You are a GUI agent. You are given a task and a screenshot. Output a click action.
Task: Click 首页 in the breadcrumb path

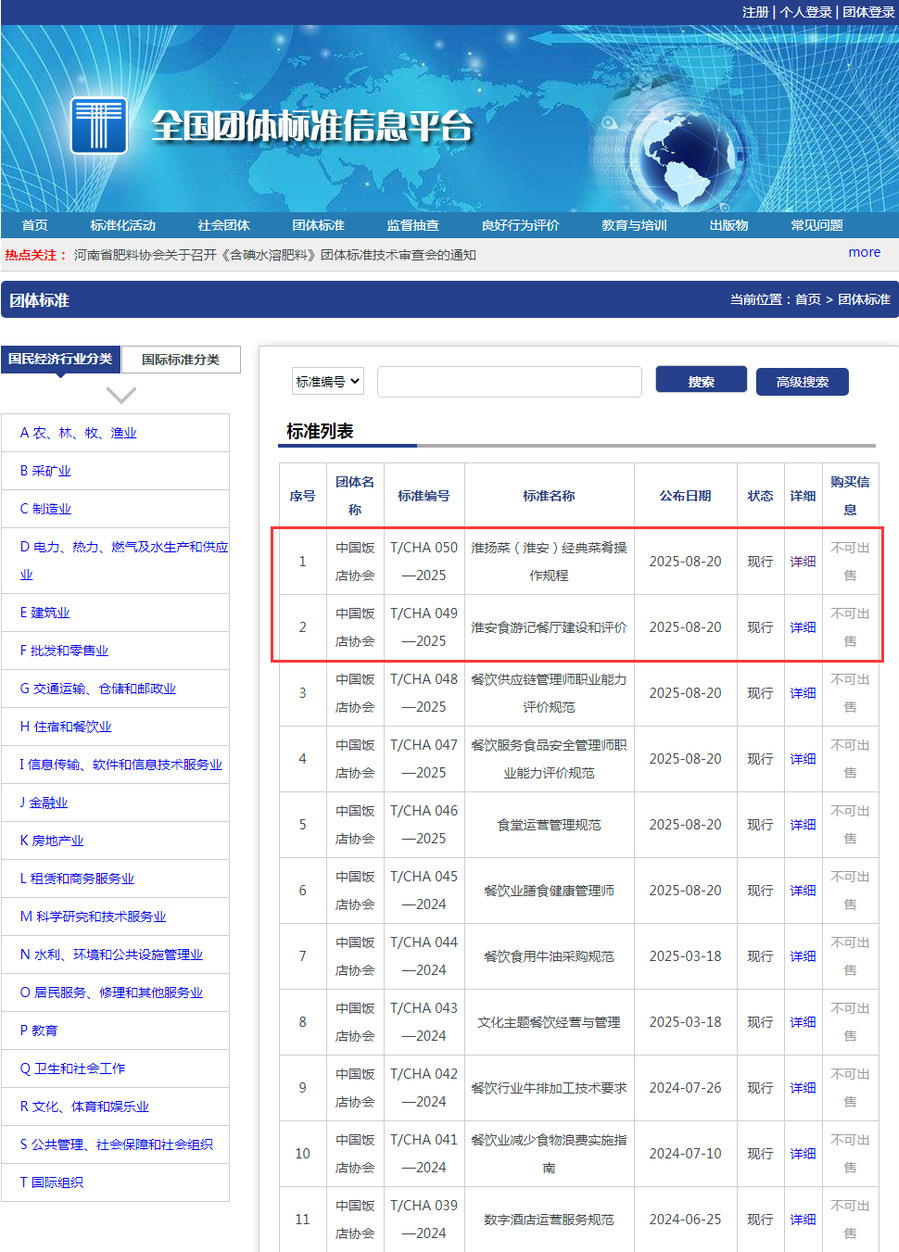coord(807,300)
